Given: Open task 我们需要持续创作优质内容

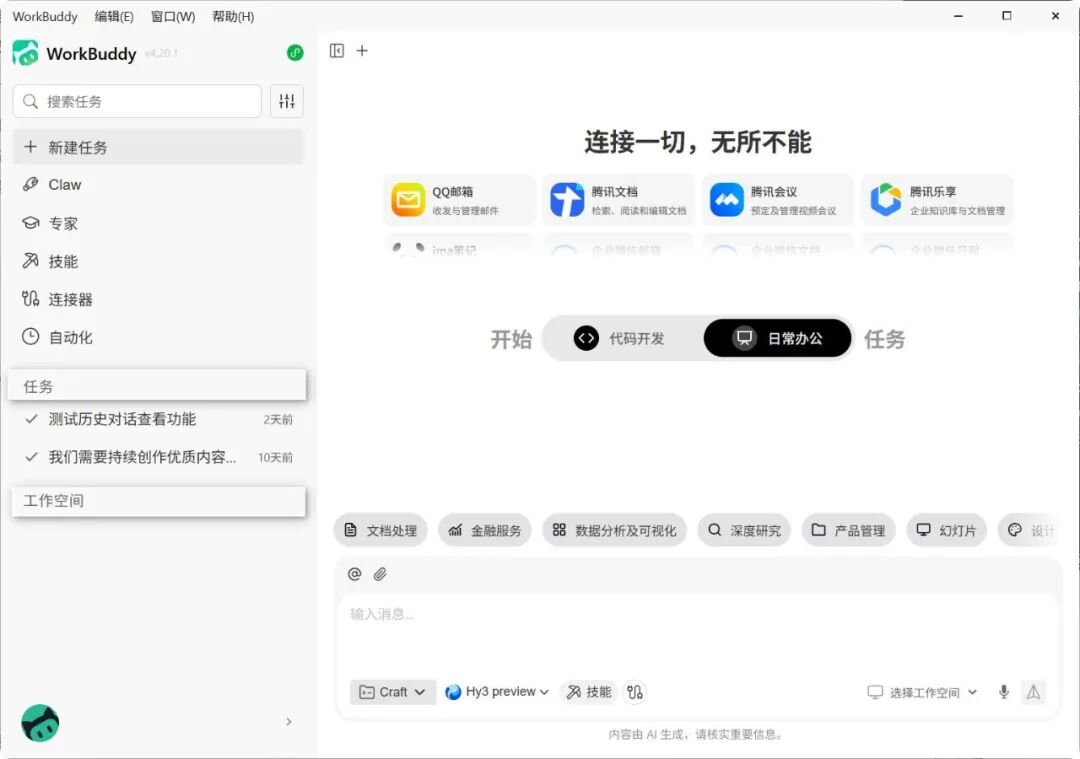Looking at the screenshot, I should (x=158, y=457).
